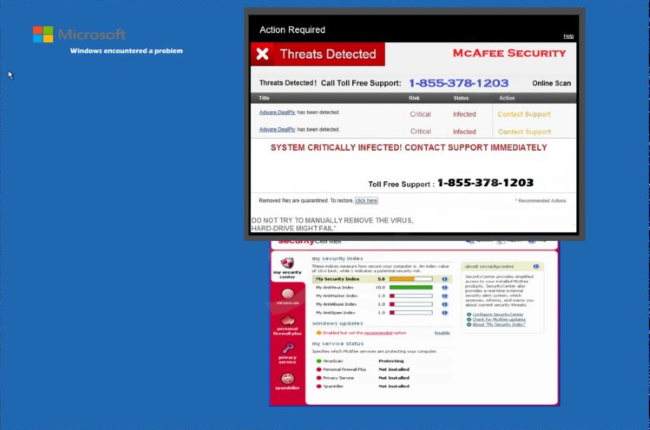This screenshot has width=650, height=430.
Task: Click Enable link under windows updates
Action: pos(441,332)
